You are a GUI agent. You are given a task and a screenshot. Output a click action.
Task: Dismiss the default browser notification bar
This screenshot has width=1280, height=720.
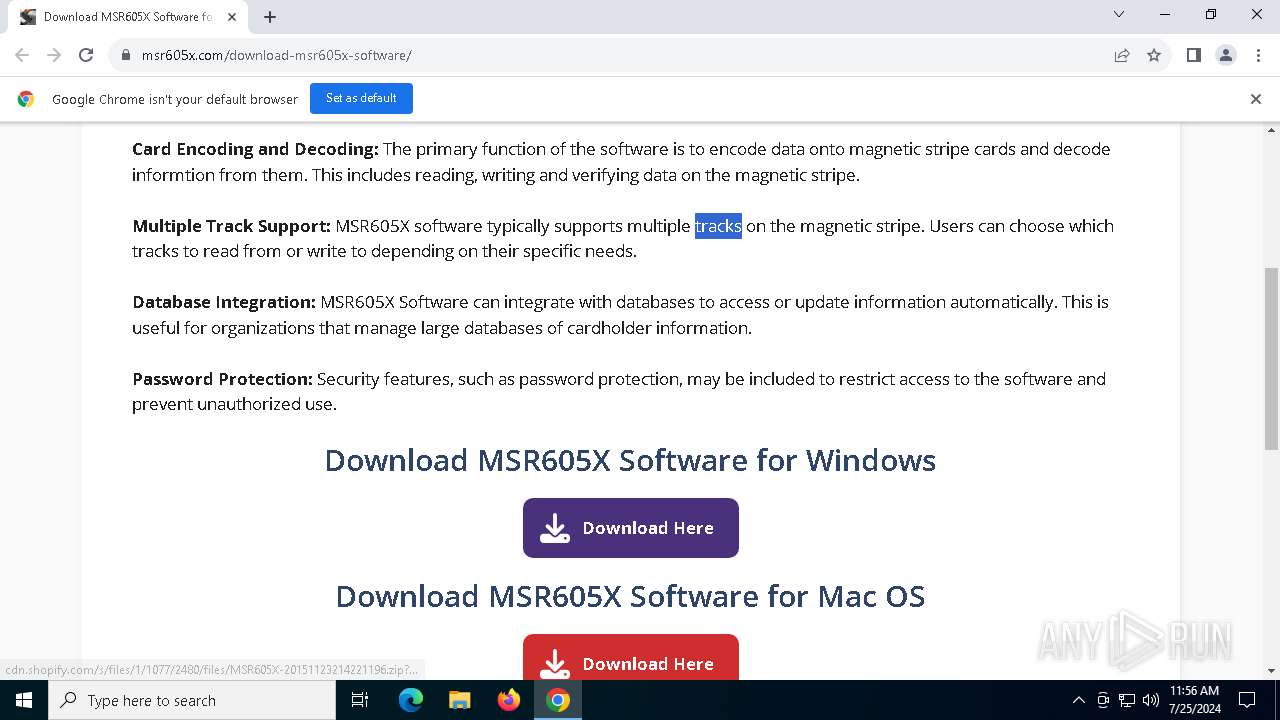[1256, 99]
